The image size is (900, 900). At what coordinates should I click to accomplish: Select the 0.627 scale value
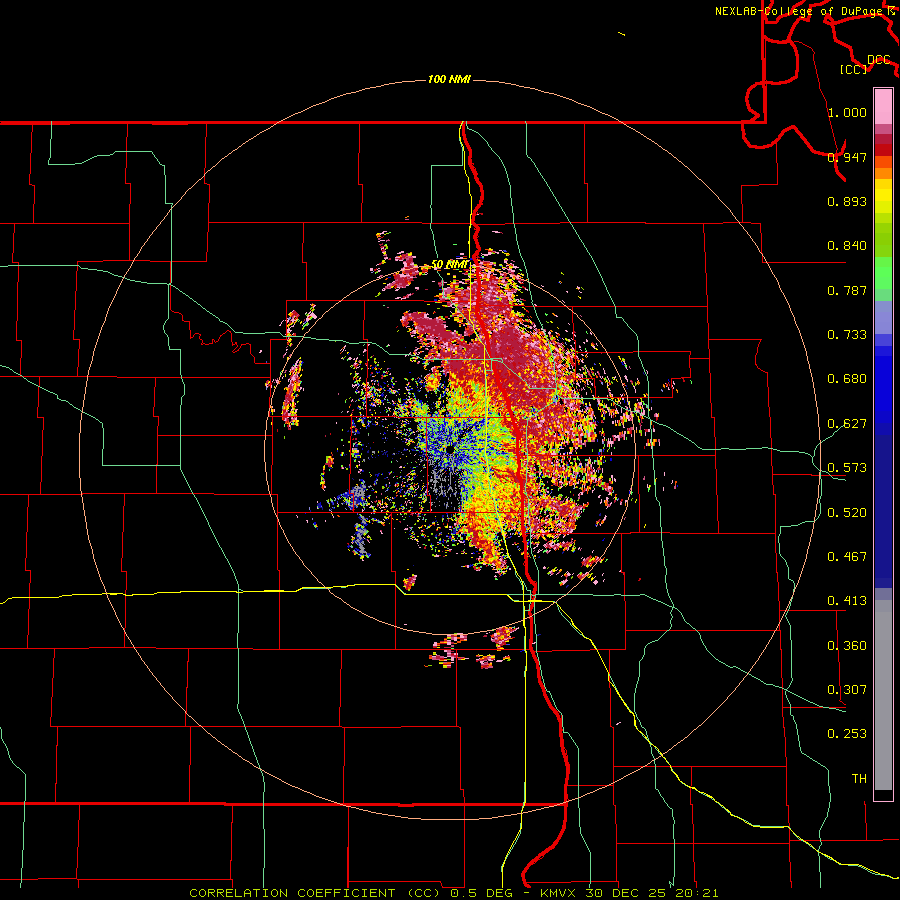tap(847, 424)
